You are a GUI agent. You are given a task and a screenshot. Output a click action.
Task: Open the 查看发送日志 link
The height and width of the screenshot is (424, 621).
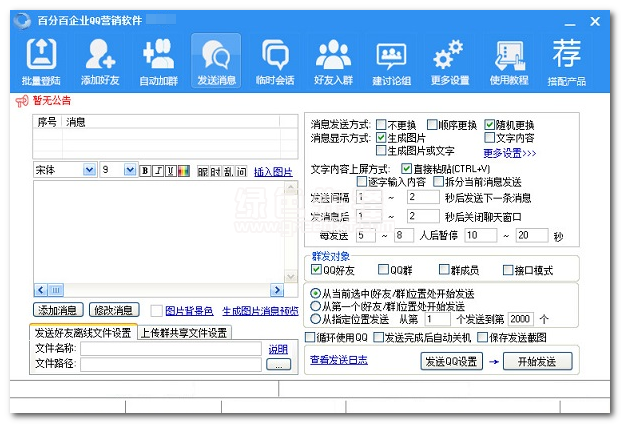pyautogui.click(x=339, y=360)
